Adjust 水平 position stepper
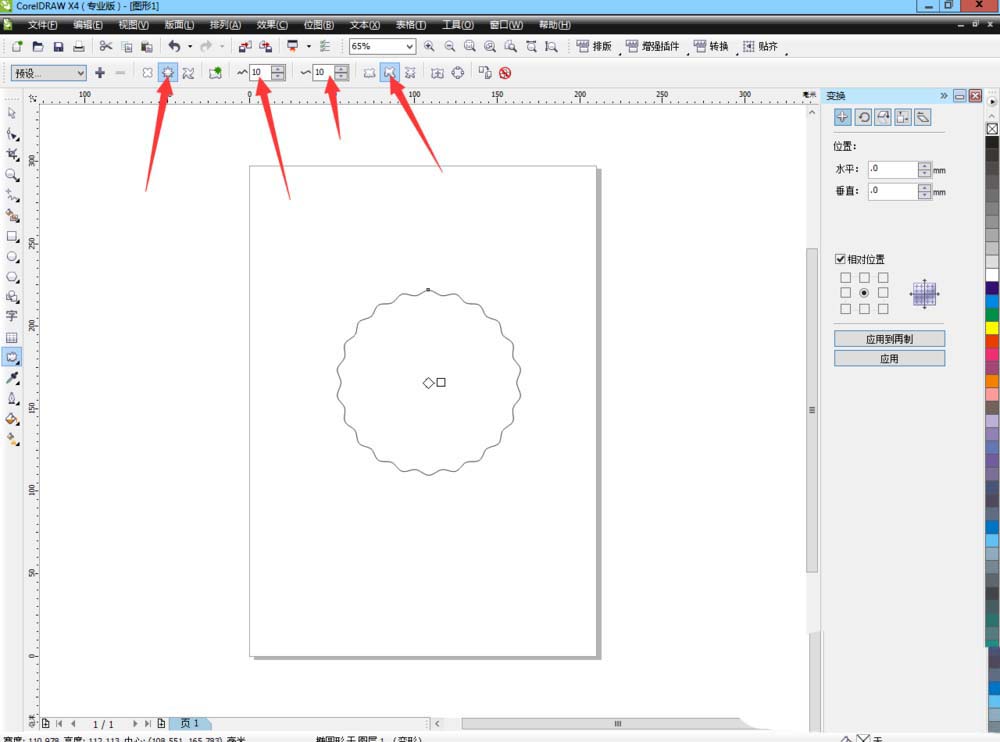The image size is (1000, 742). (x=925, y=169)
